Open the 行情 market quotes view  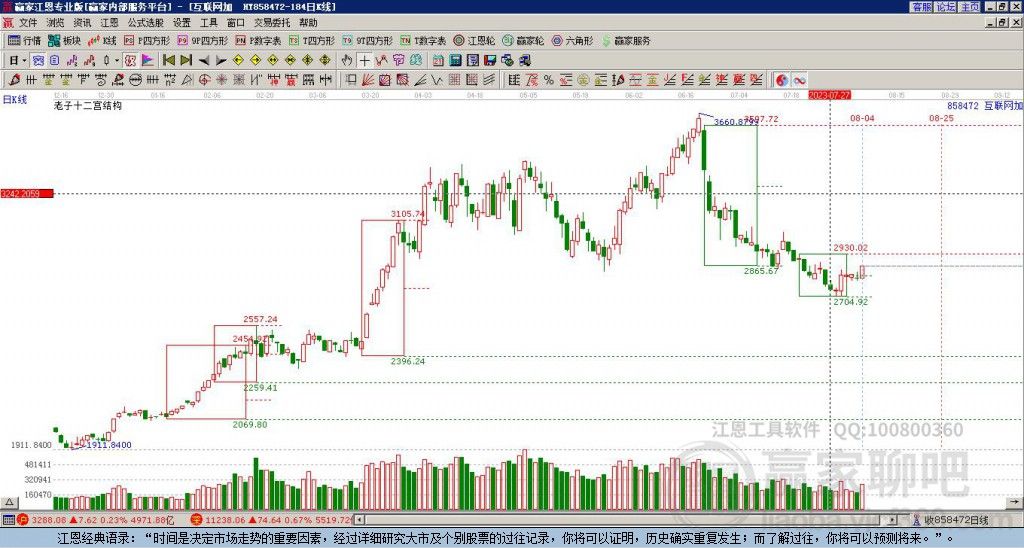(x=25, y=41)
